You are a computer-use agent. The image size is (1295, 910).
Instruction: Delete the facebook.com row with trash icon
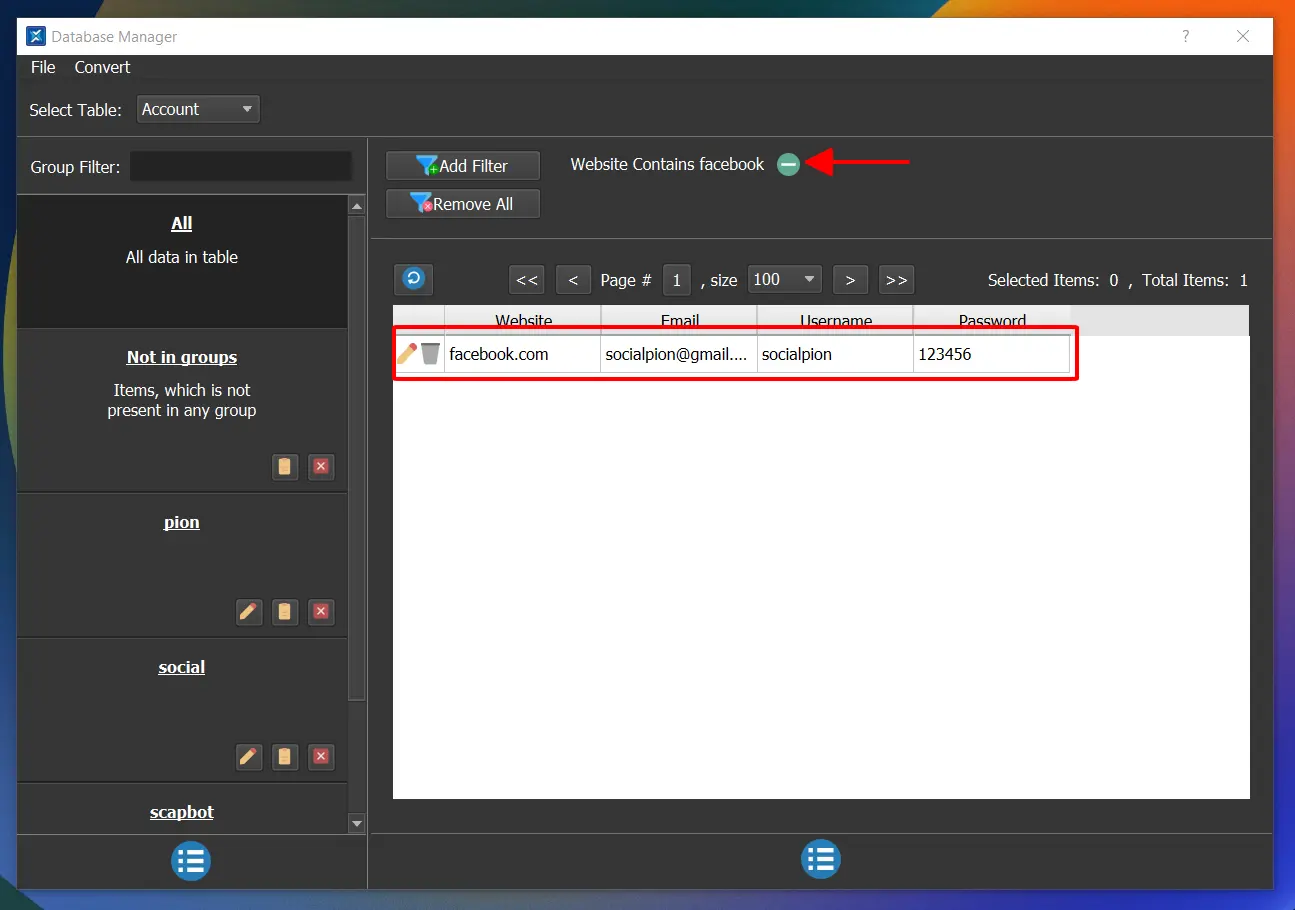(x=430, y=353)
